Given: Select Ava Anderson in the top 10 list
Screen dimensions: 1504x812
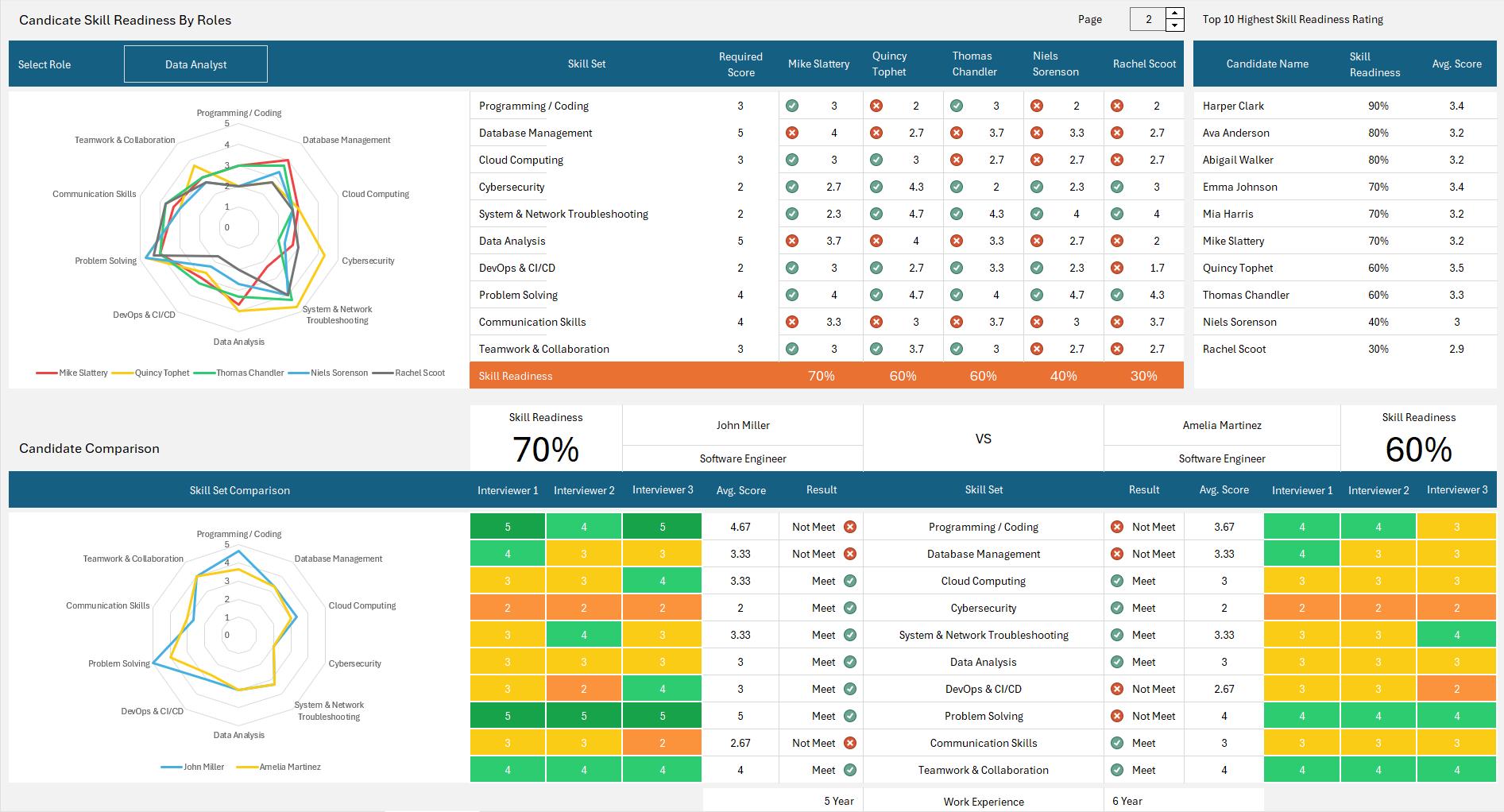Looking at the screenshot, I should [x=1235, y=133].
